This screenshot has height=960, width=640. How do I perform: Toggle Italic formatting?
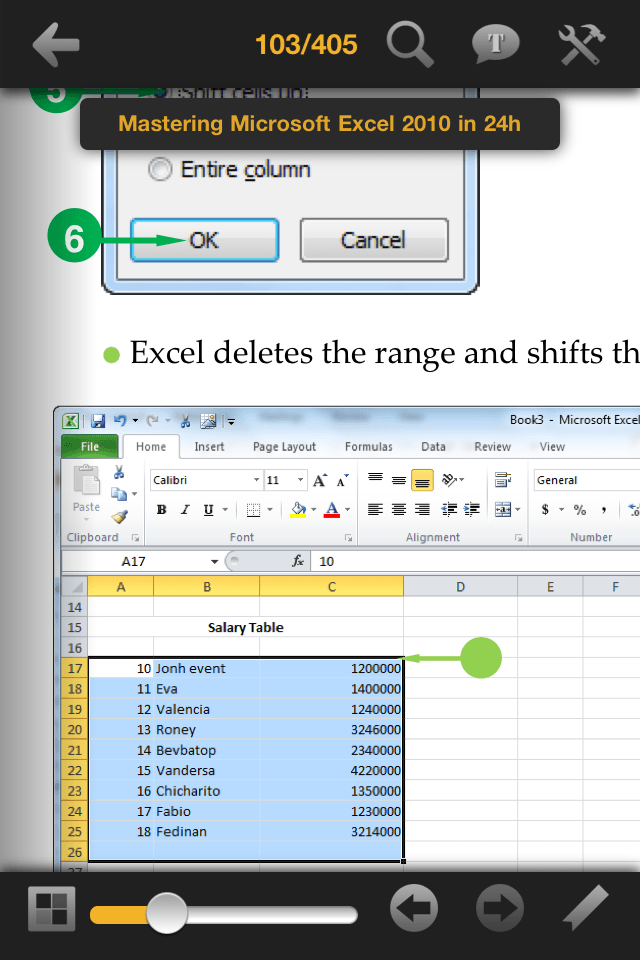click(185, 509)
